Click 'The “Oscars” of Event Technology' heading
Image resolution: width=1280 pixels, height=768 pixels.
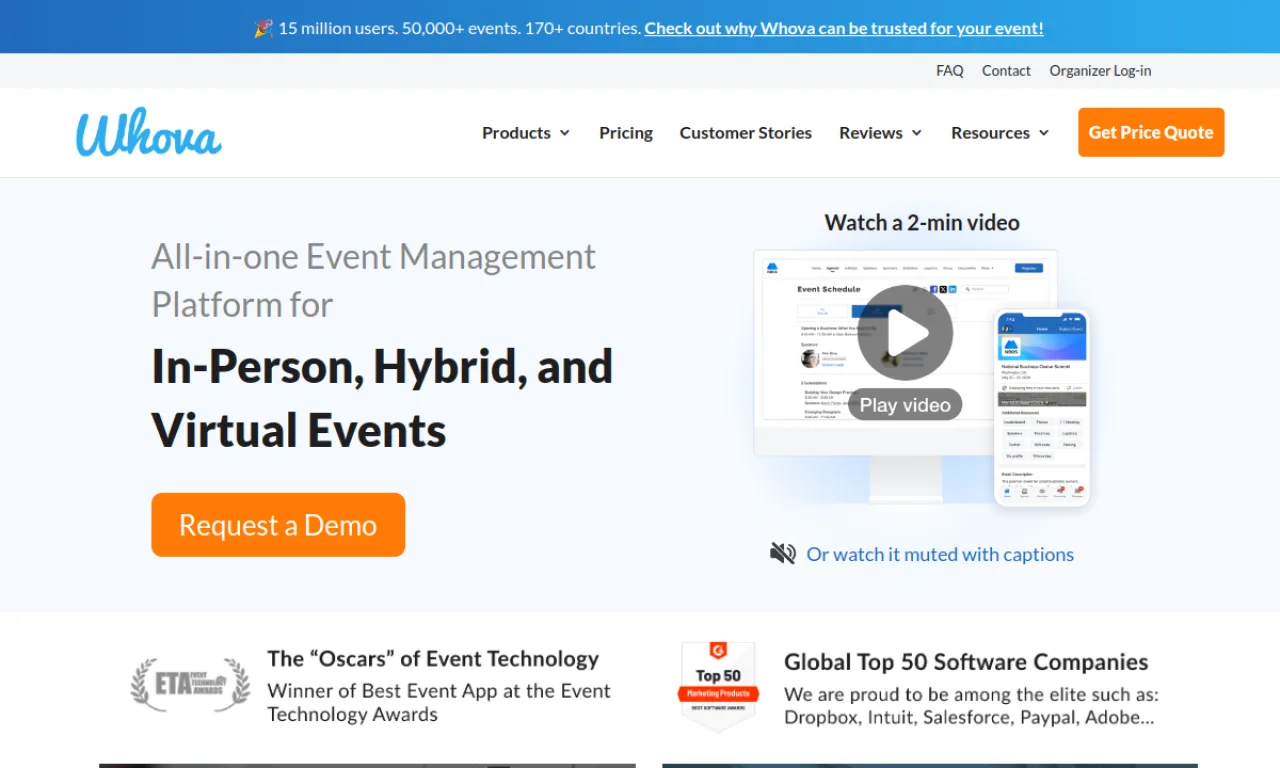click(433, 659)
